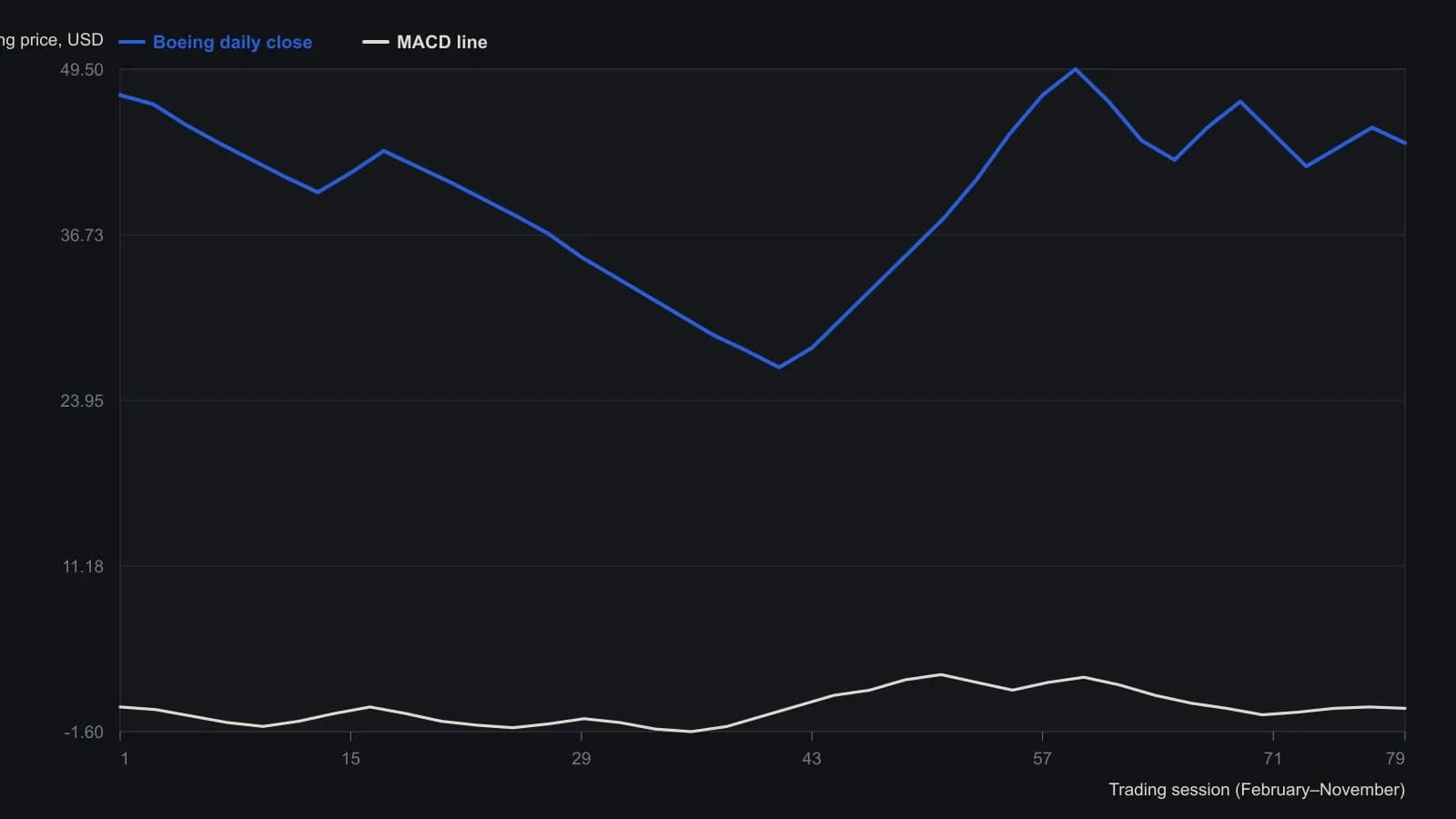
Task: Click x-axis tick label 57
Action: click(1042, 758)
